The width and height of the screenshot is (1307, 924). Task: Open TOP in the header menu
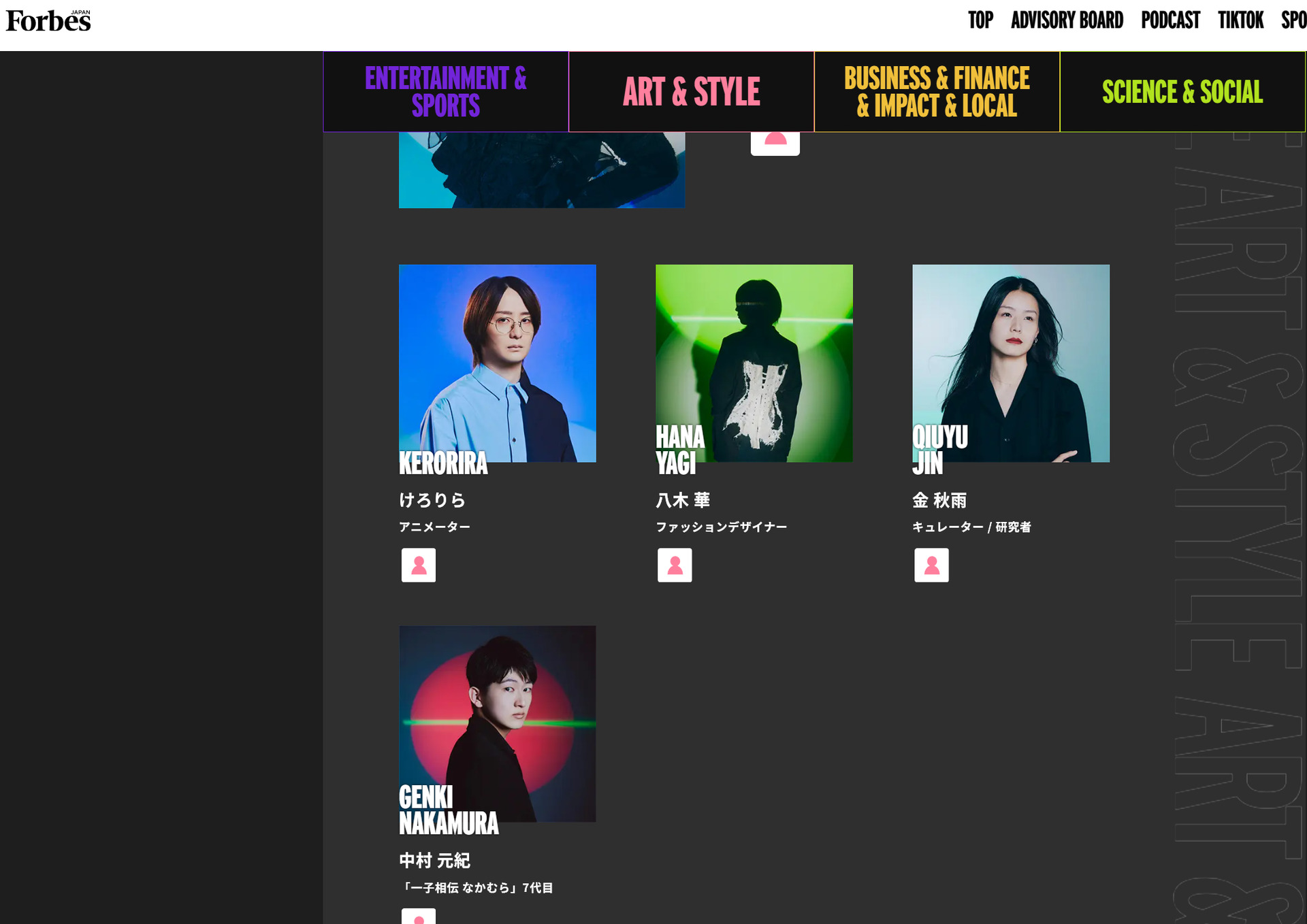[980, 20]
